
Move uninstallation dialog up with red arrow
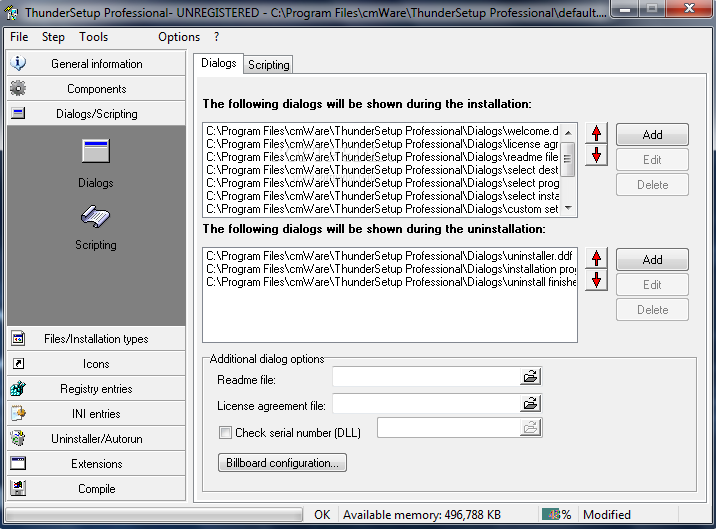[x=596, y=259]
